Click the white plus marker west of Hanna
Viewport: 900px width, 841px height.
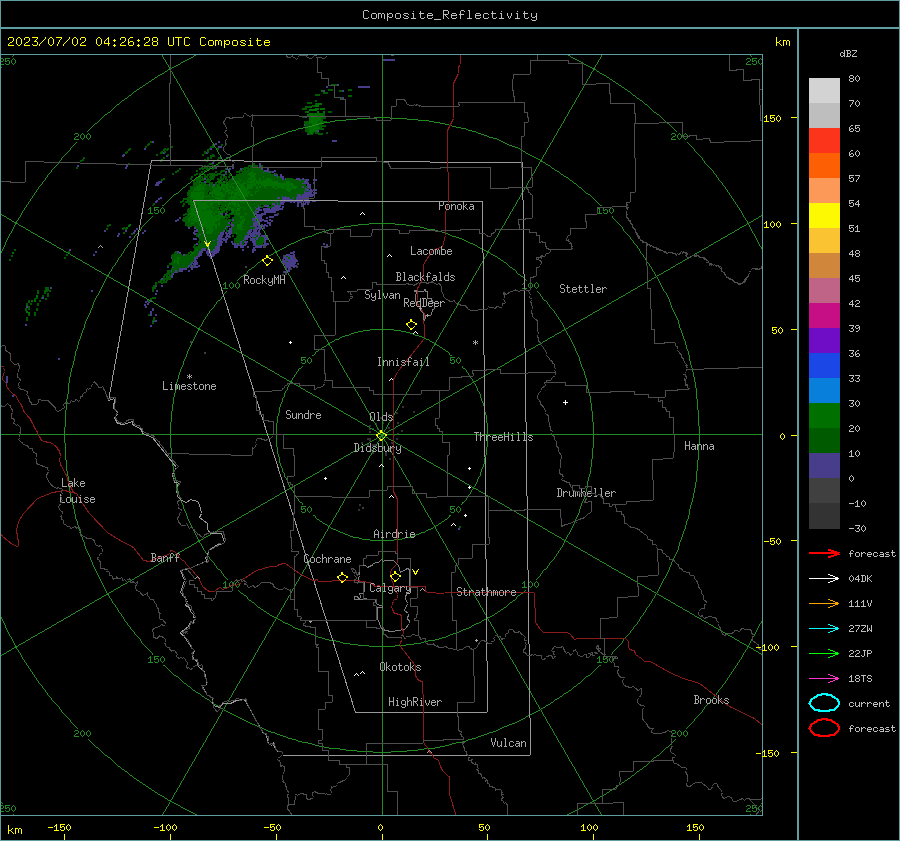click(565, 402)
